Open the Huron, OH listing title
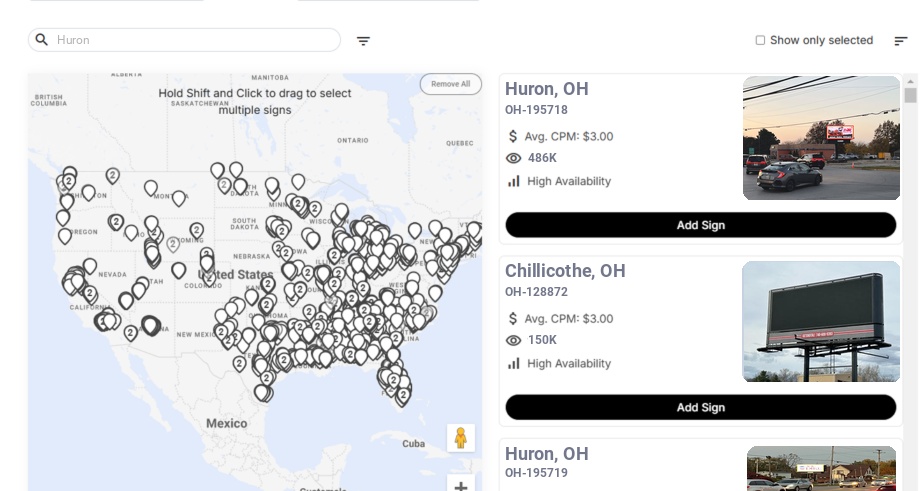The width and height of the screenshot is (920, 491). pyautogui.click(x=547, y=89)
